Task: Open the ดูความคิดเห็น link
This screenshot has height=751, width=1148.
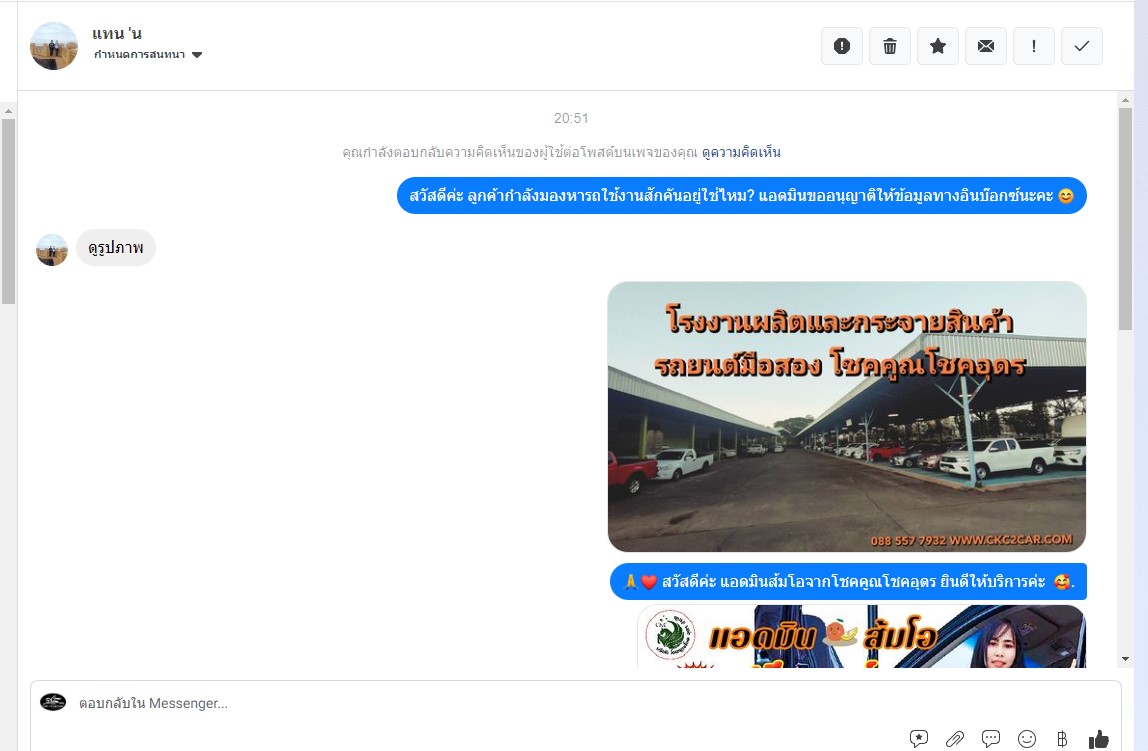Action: click(x=741, y=152)
